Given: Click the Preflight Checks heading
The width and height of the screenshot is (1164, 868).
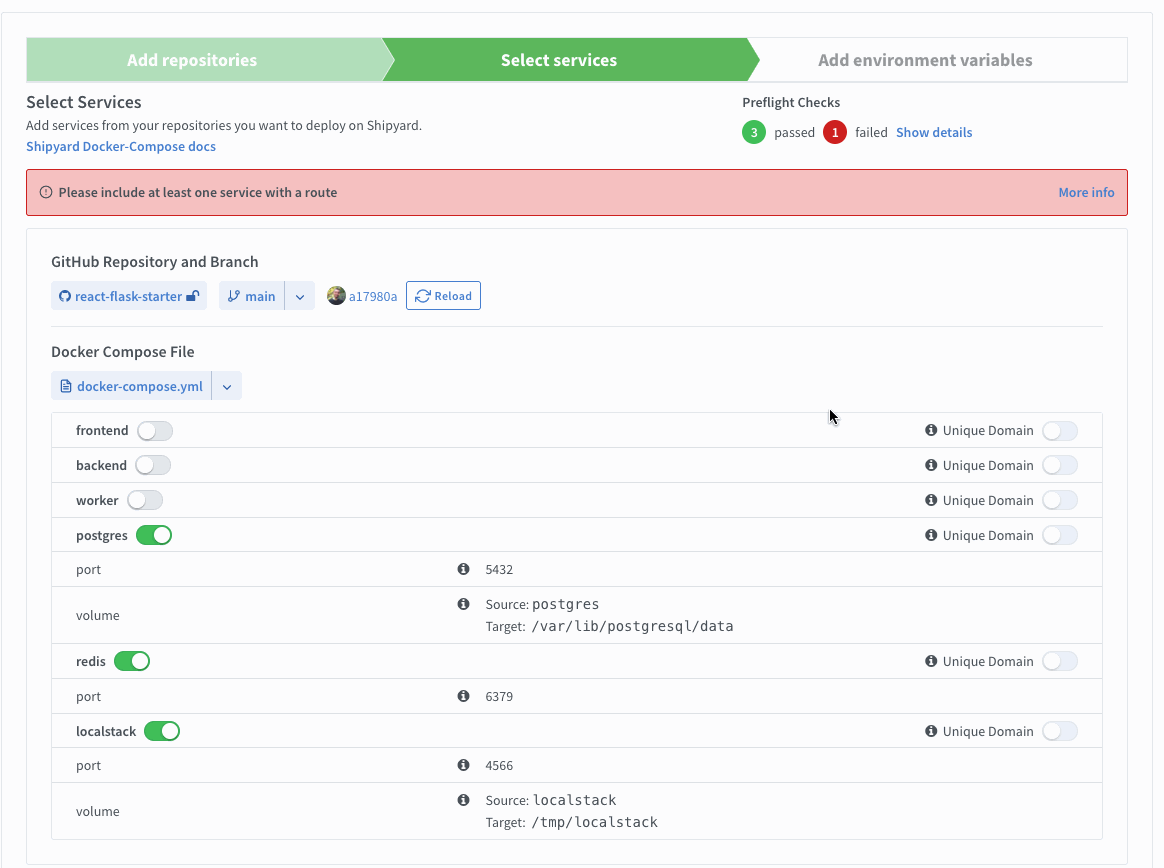Looking at the screenshot, I should click(x=791, y=102).
